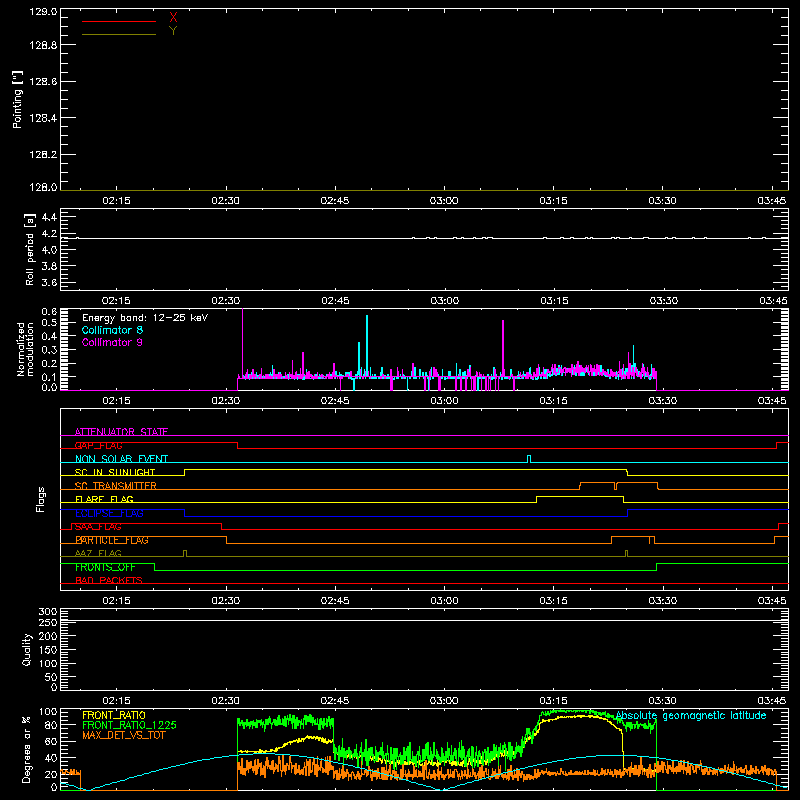Click the olive Y legend line
The image size is (800, 800).
[118, 34]
